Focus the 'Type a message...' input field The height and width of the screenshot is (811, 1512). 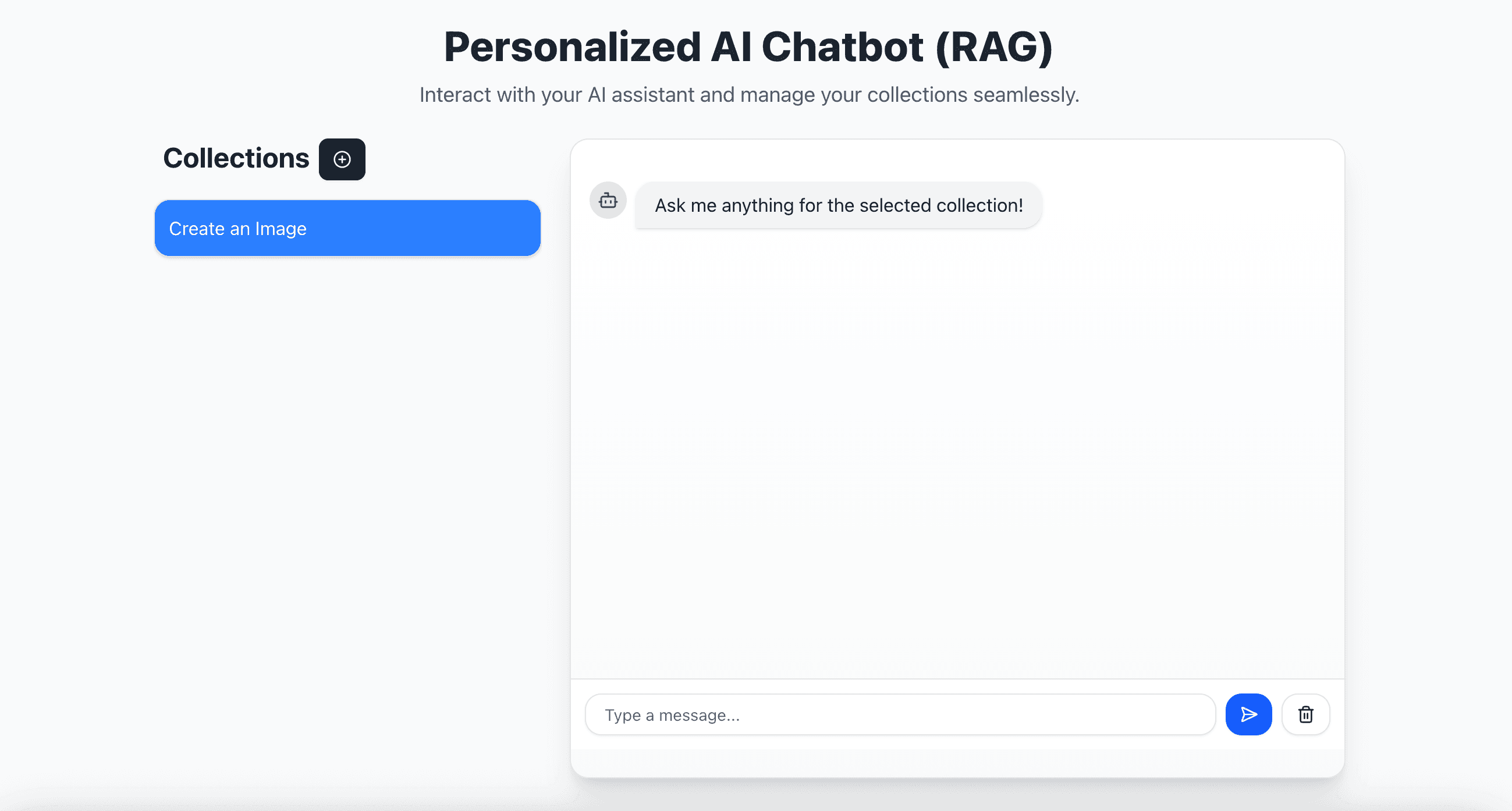881,714
